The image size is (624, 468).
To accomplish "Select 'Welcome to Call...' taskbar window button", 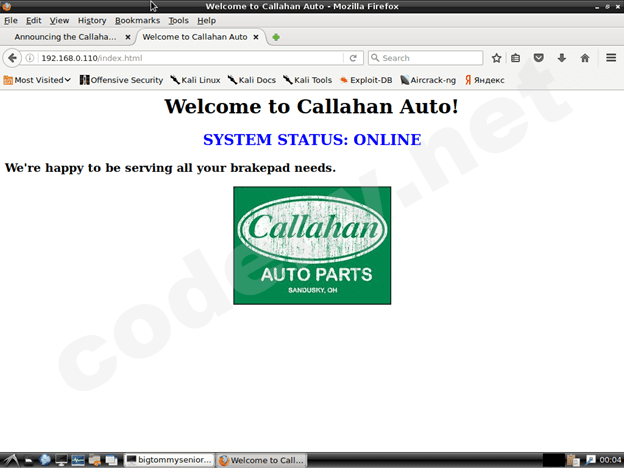I will pos(262,460).
